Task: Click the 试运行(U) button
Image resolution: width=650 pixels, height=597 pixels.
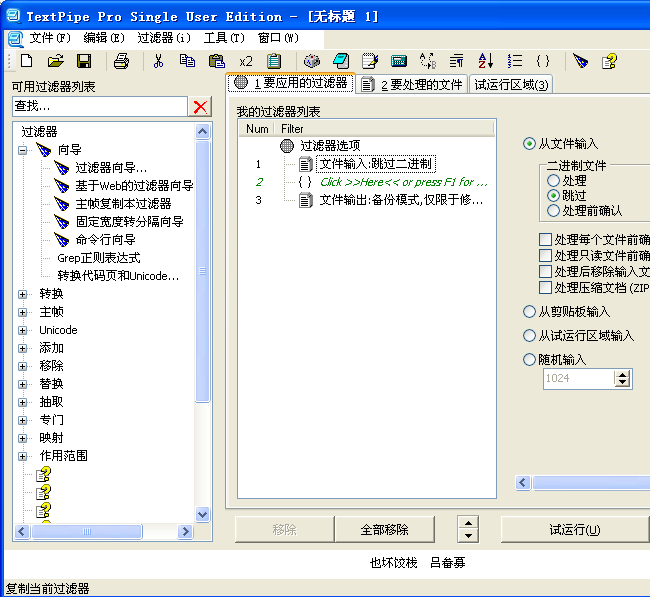Action: pyautogui.click(x=574, y=529)
